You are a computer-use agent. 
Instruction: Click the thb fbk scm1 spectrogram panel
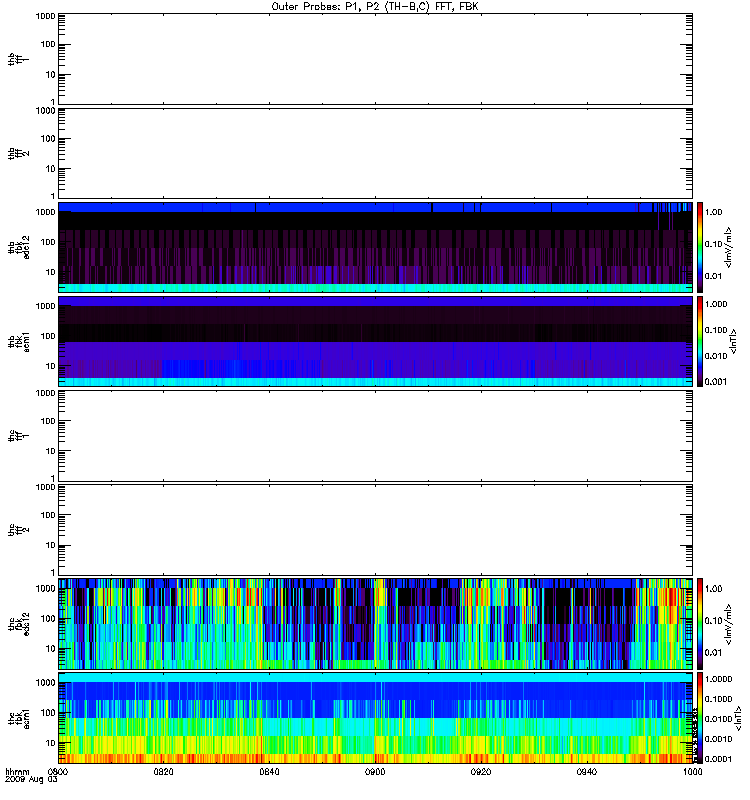pyautogui.click(x=375, y=341)
